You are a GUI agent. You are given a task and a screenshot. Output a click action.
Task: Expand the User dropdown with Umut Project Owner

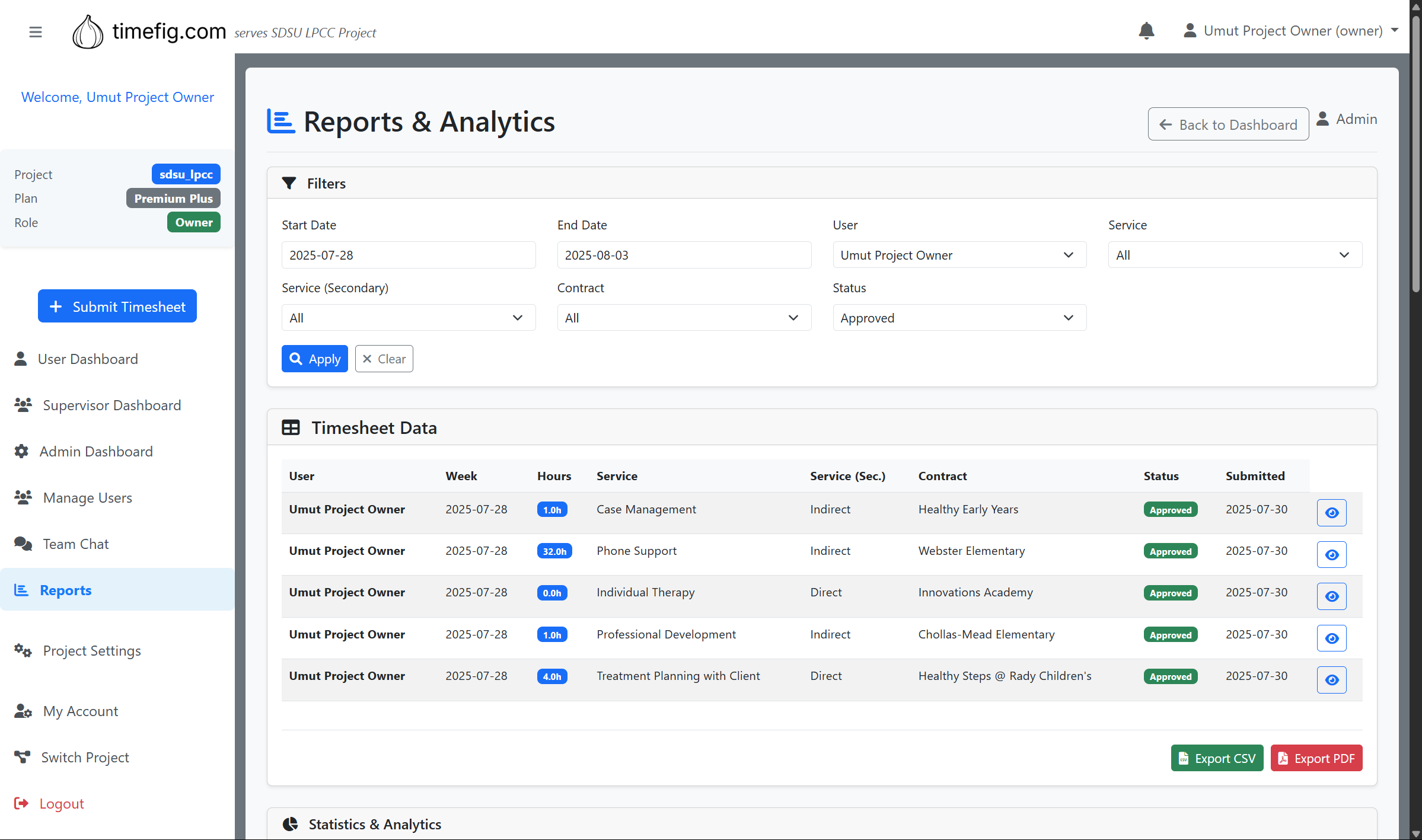tap(959, 255)
